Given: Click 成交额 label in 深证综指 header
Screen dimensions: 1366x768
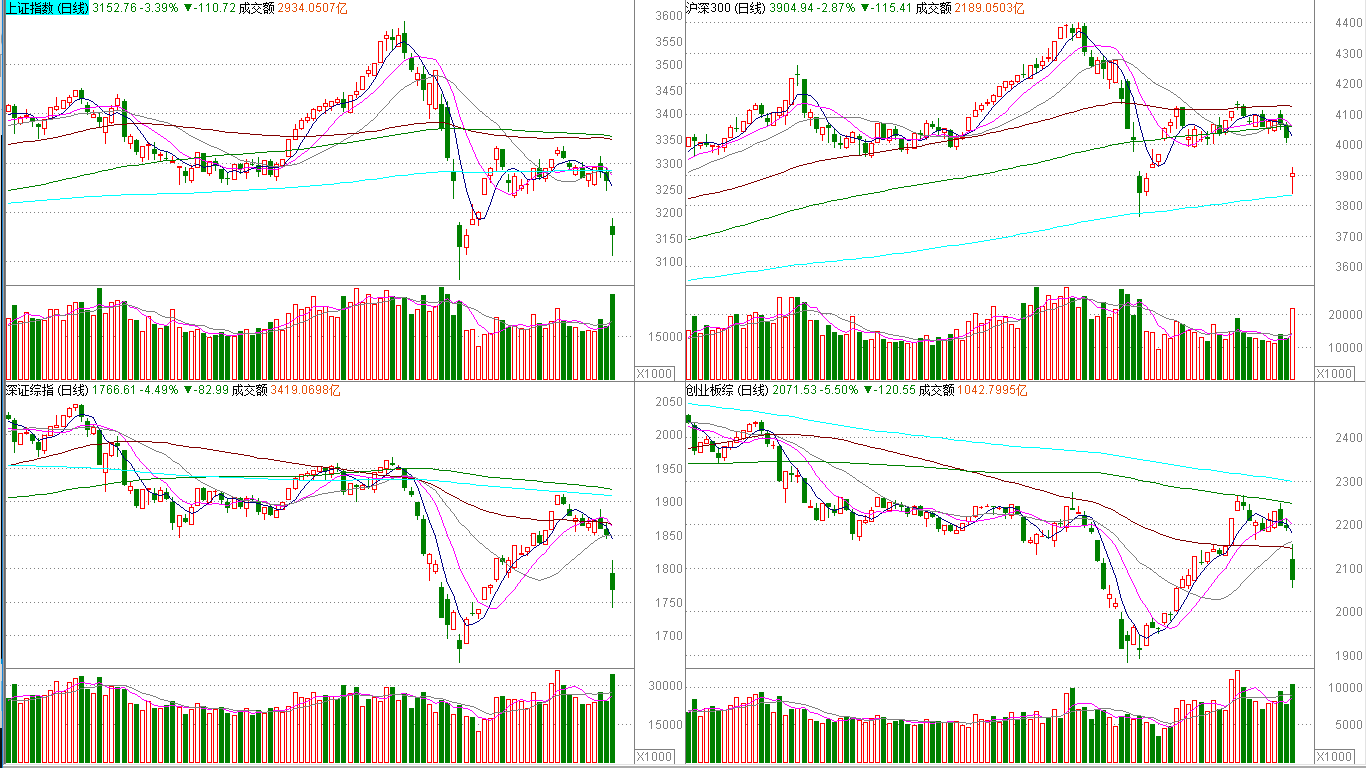Looking at the screenshot, I should coord(250,390).
